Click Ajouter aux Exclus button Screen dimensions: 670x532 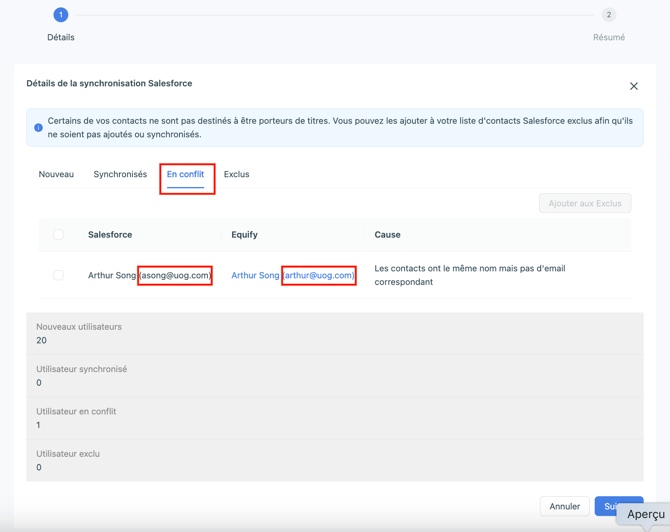tap(585, 203)
